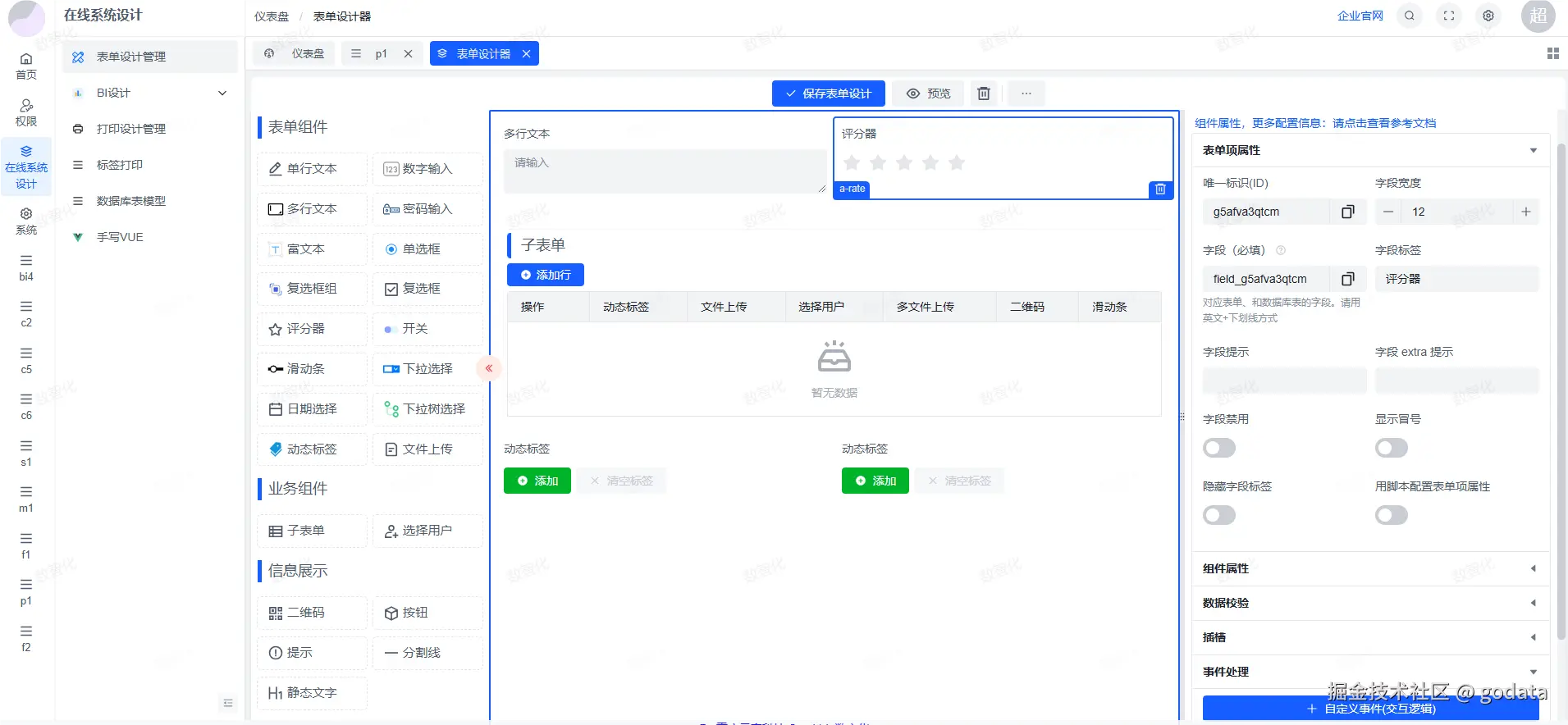Expand the 数据校验 section
Screen dimensions: 1568x725
(1370, 603)
